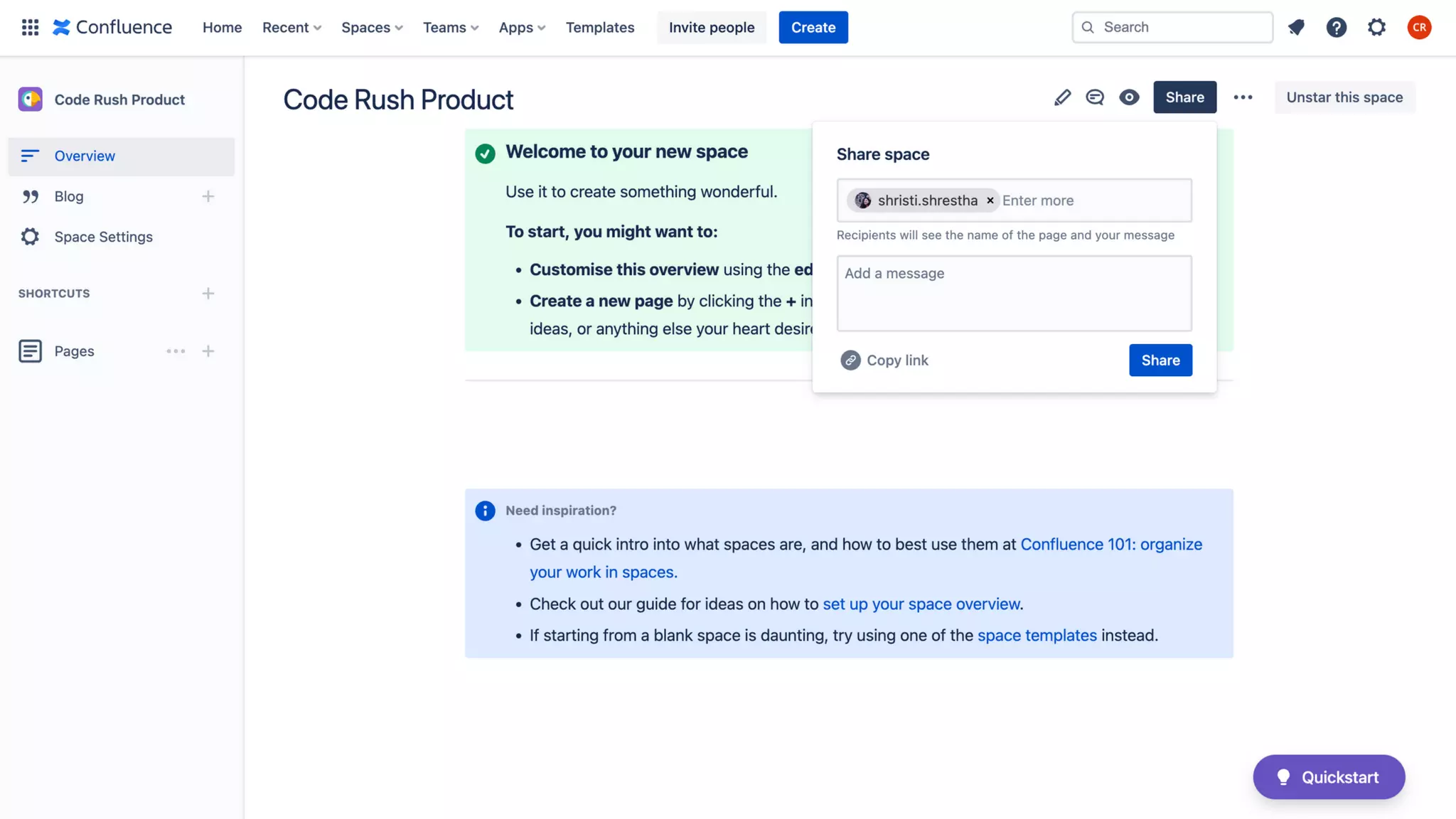Image resolution: width=1456 pixels, height=819 pixels.
Task: Expand the Recent dropdown
Action: tap(291, 27)
